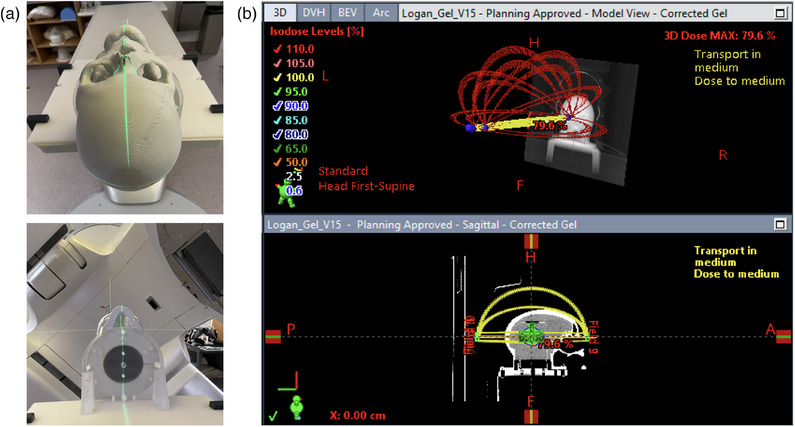Click the green target structure in Sagittal view
This screenshot has width=795, height=427.
coord(530,336)
